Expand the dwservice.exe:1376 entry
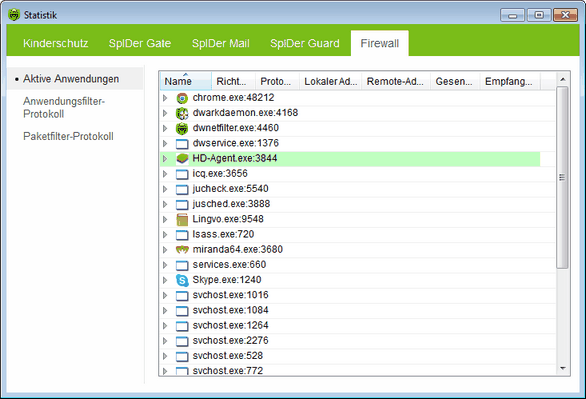Viewport: 586px width, 399px height. tap(165, 143)
